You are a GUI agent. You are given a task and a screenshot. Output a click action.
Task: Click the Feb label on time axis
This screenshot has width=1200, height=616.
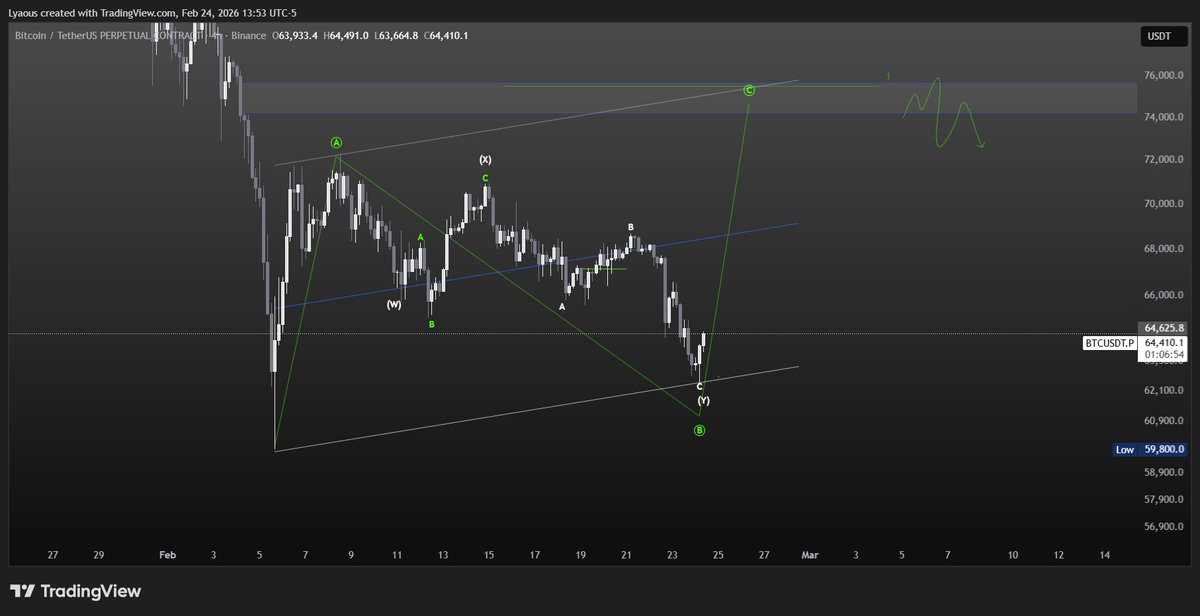click(x=168, y=554)
